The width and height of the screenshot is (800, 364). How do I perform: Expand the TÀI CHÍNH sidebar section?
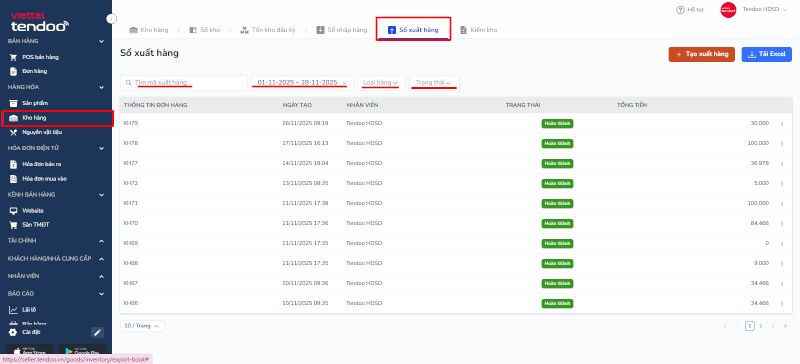pos(102,241)
